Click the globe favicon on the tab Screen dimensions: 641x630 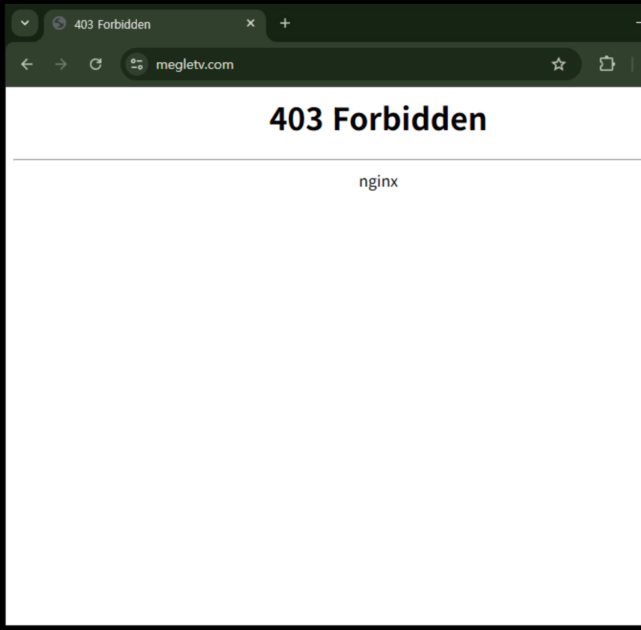pos(59,23)
